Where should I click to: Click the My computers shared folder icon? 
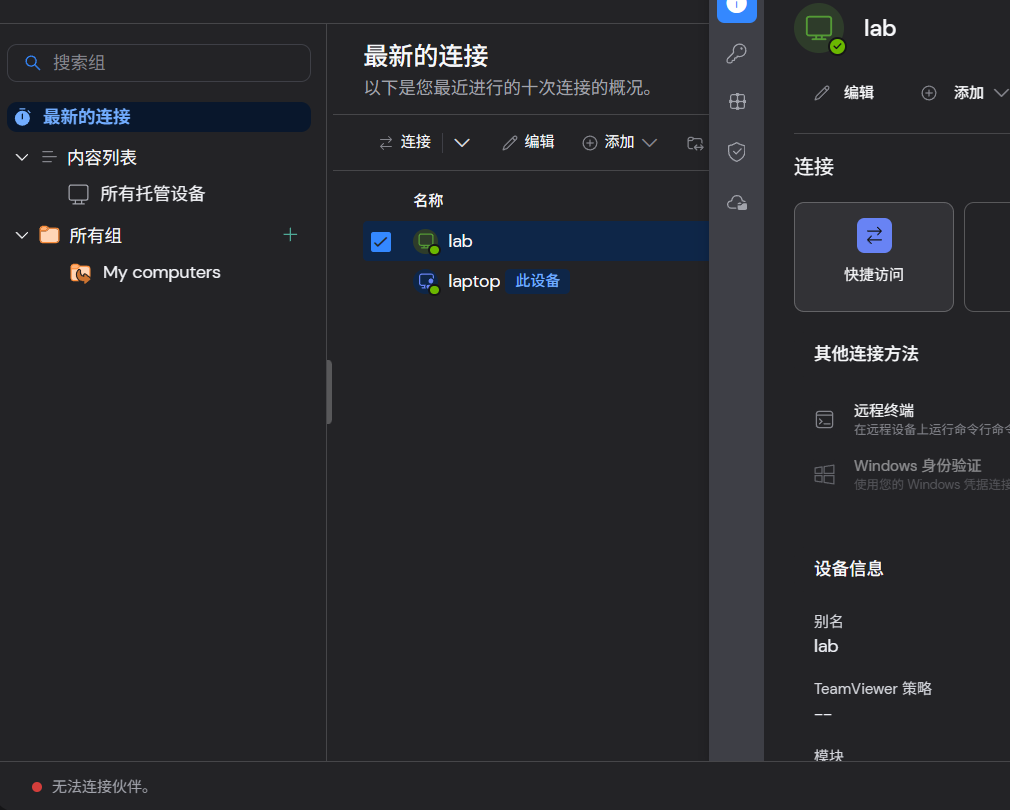click(x=80, y=273)
